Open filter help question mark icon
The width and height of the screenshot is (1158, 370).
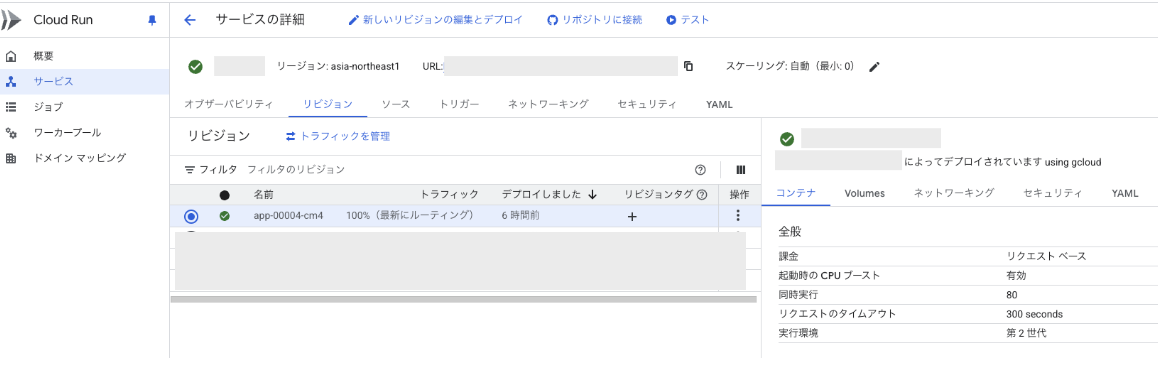click(700, 170)
